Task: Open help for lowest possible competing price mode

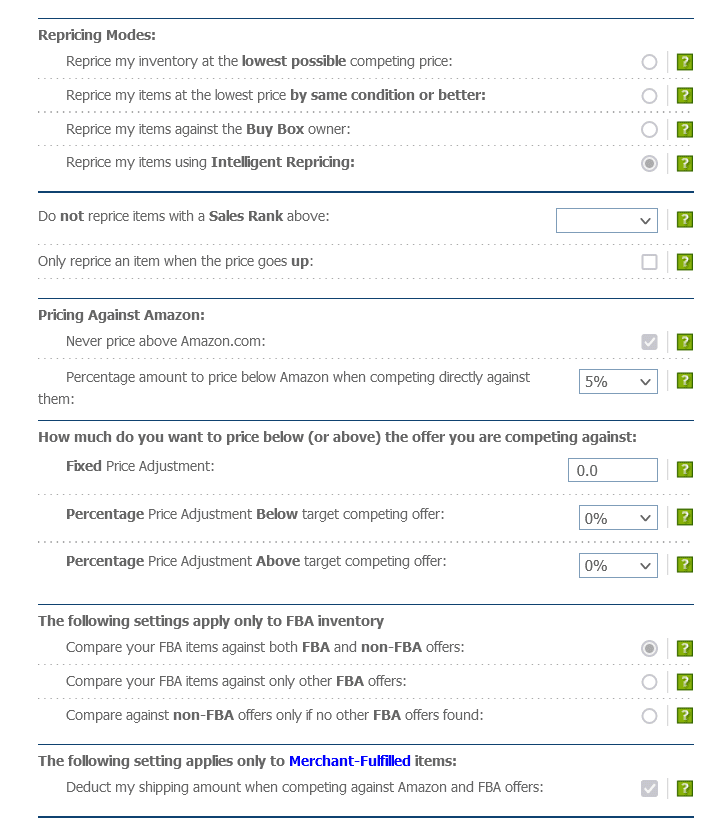Action: point(684,62)
